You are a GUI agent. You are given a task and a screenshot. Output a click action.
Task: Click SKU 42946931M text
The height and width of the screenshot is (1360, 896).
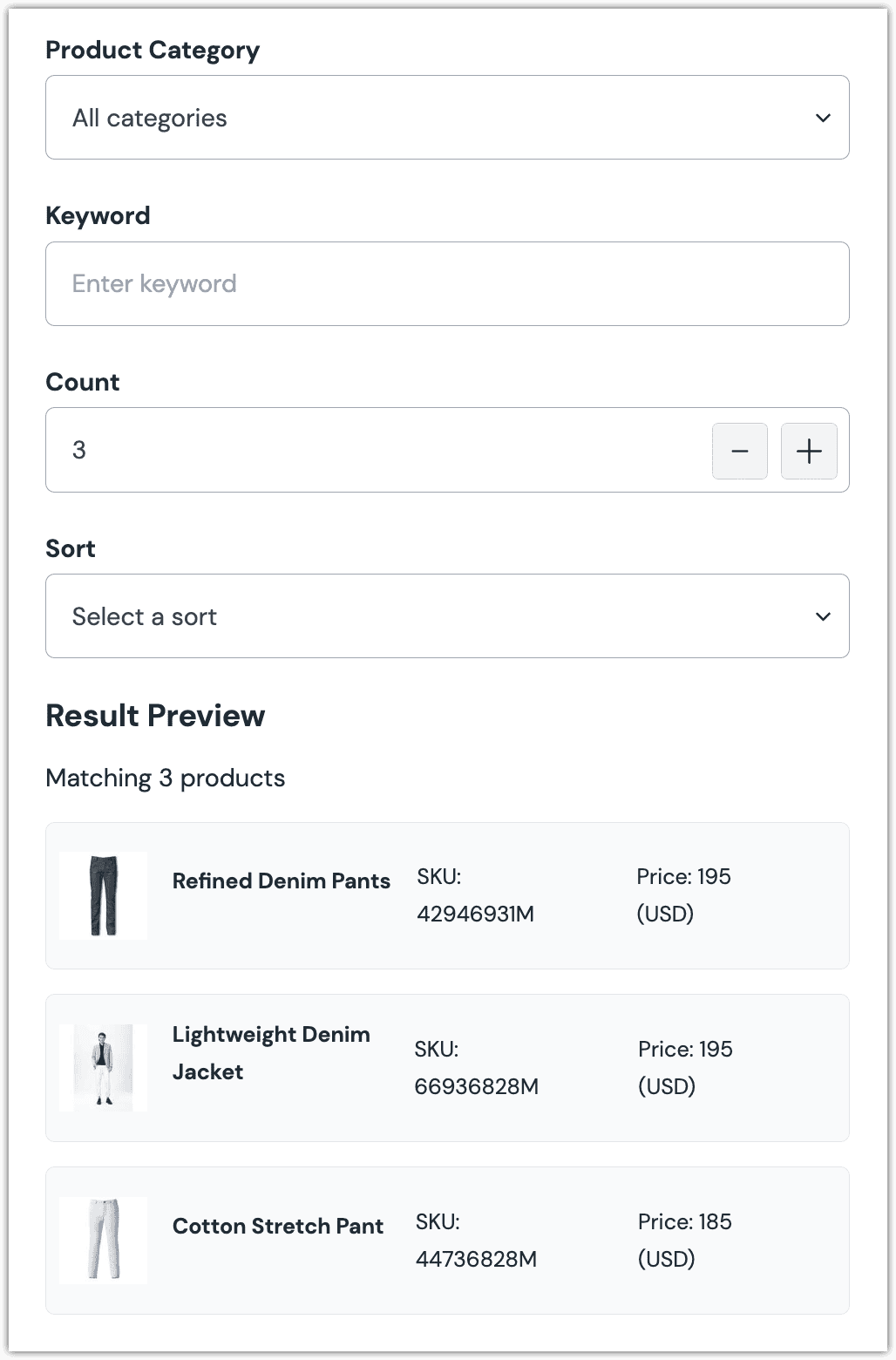tap(475, 914)
